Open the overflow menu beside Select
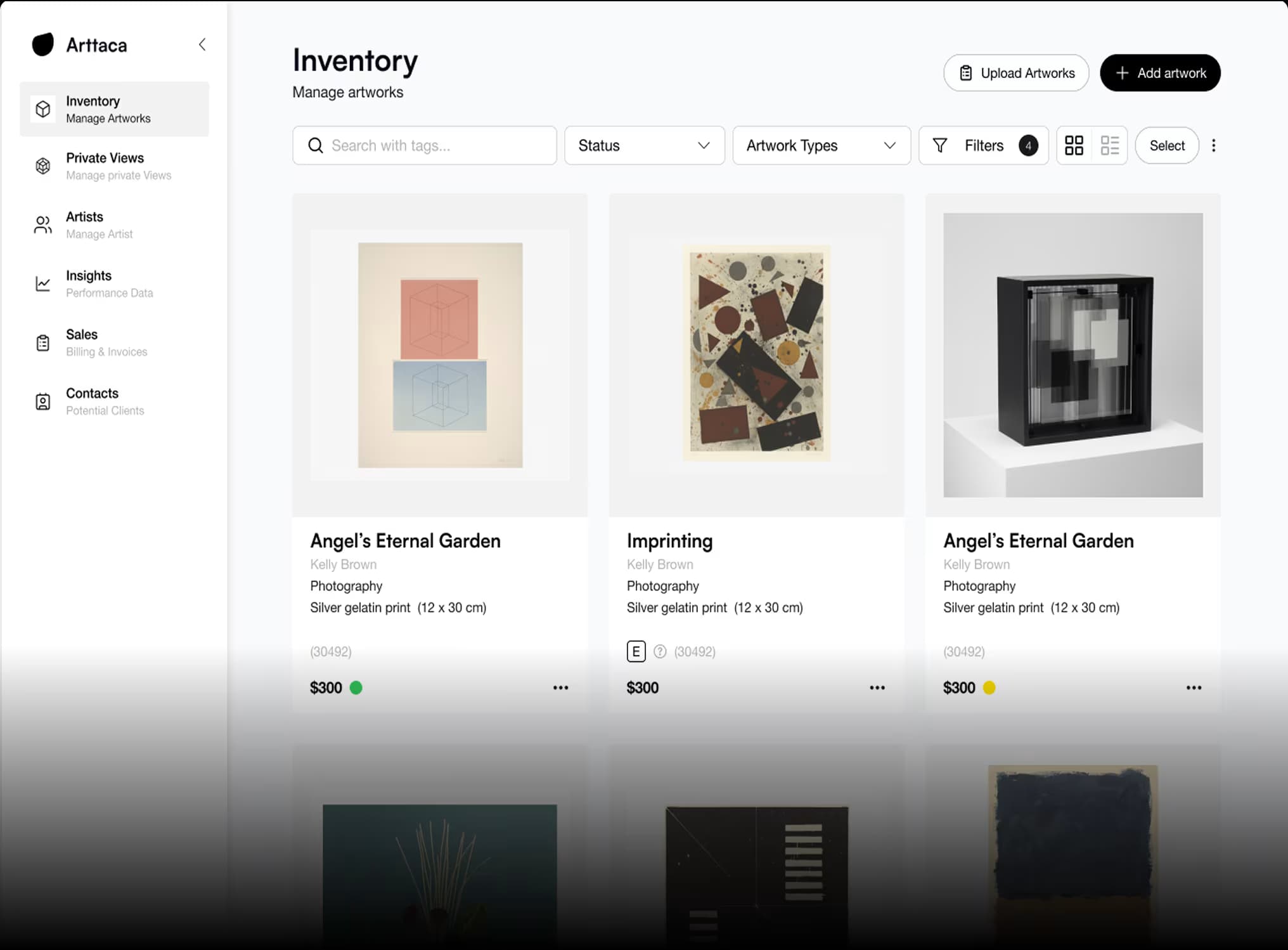Image resolution: width=1288 pixels, height=950 pixels. click(1214, 145)
